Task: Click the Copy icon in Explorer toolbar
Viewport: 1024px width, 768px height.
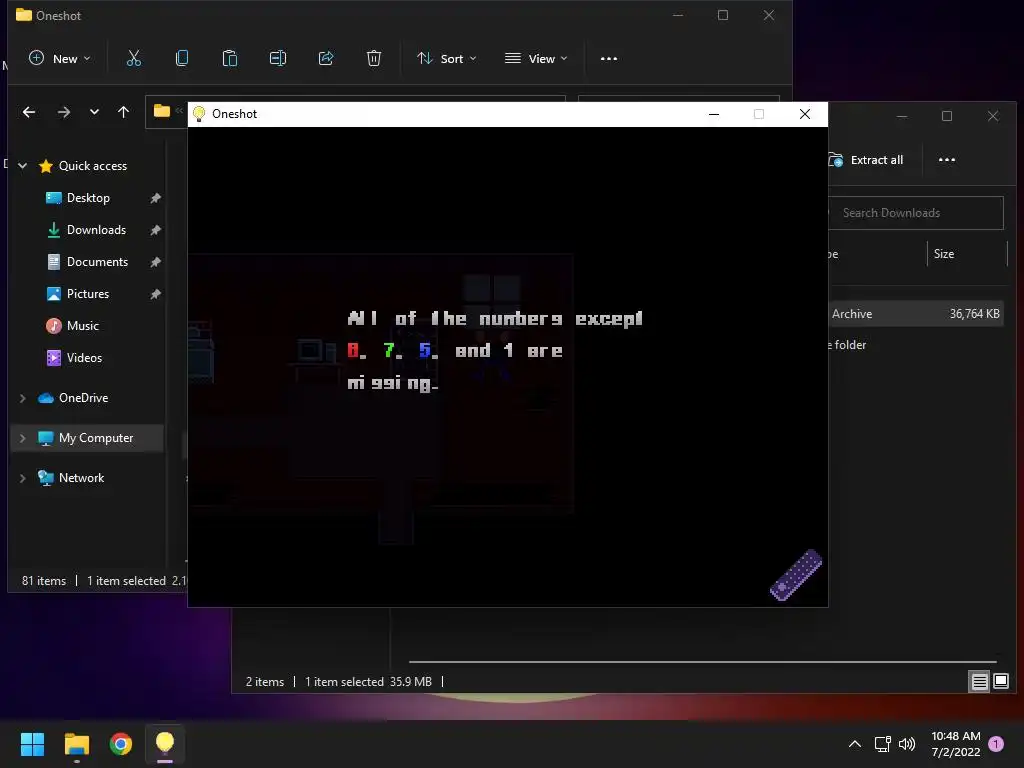Action: tap(182, 59)
